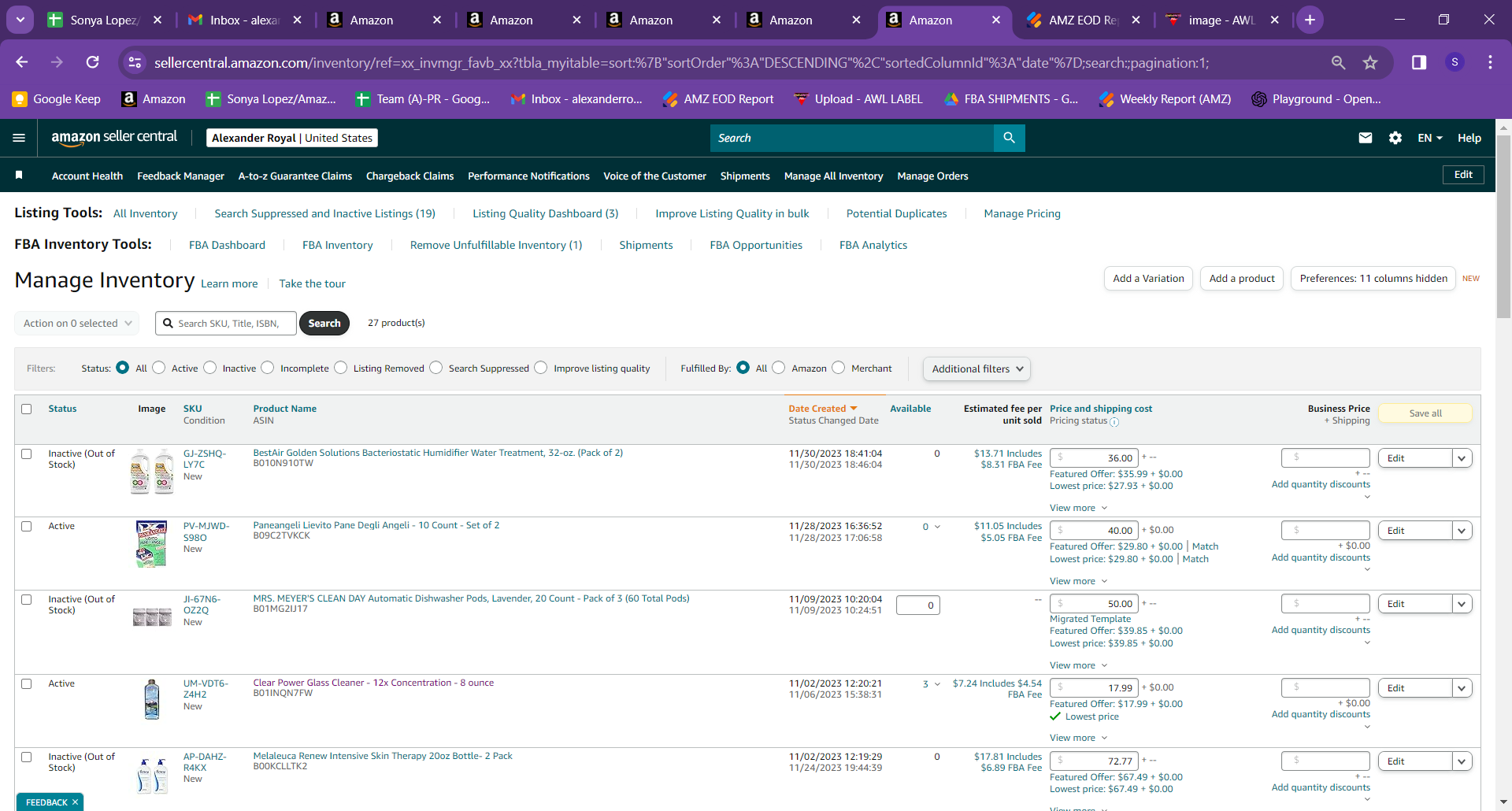Click the pricing status info icon
Image resolution: width=1512 pixels, height=811 pixels.
click(1114, 422)
